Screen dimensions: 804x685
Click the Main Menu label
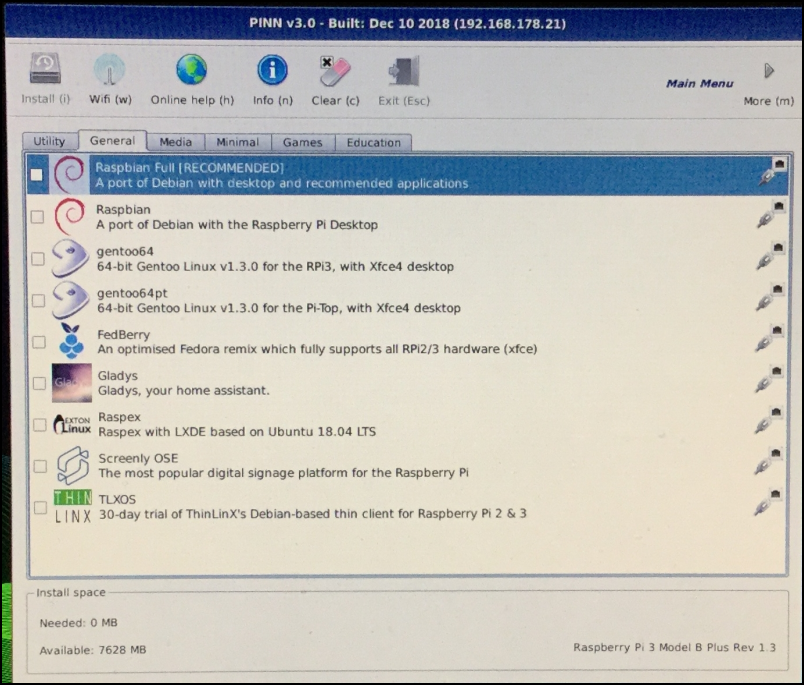pos(699,84)
